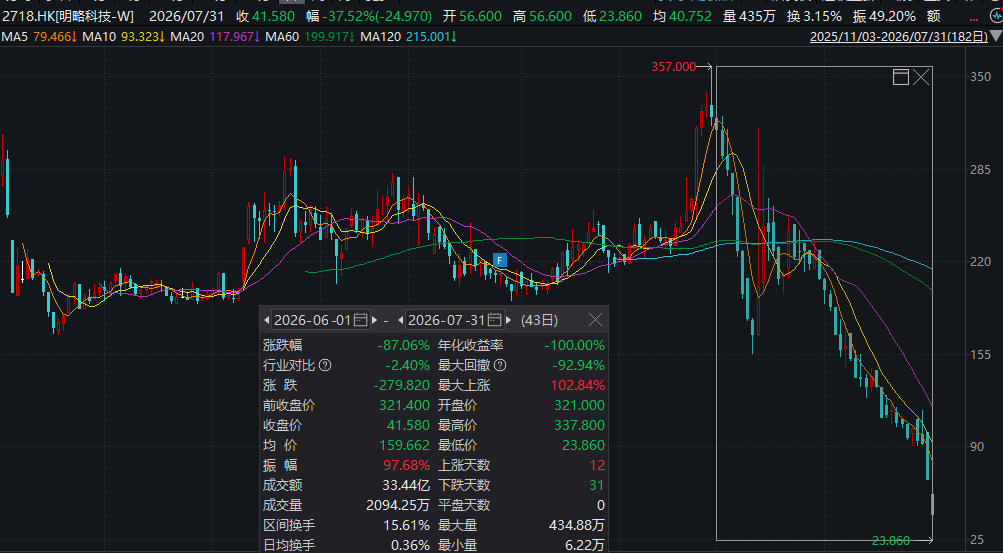Click the 最大回撤 value -92.94%

[x=578, y=366]
